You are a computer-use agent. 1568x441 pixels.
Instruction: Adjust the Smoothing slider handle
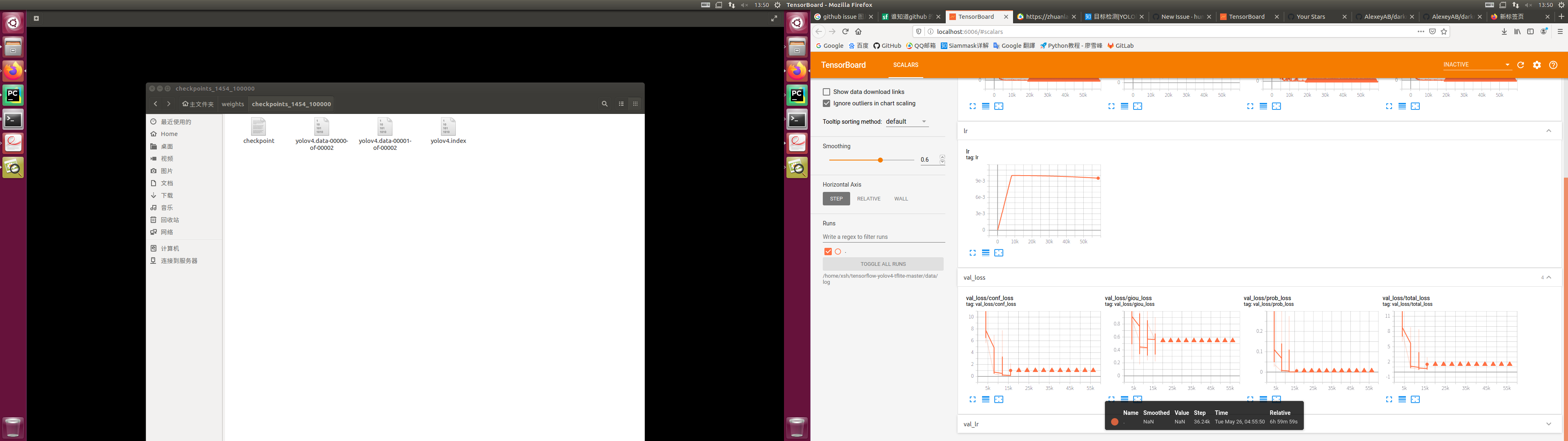point(880,160)
